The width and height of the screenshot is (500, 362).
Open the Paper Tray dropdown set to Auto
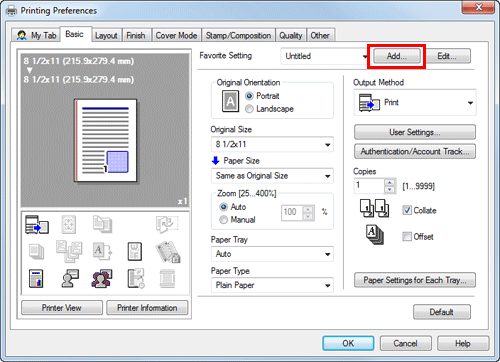click(272, 254)
